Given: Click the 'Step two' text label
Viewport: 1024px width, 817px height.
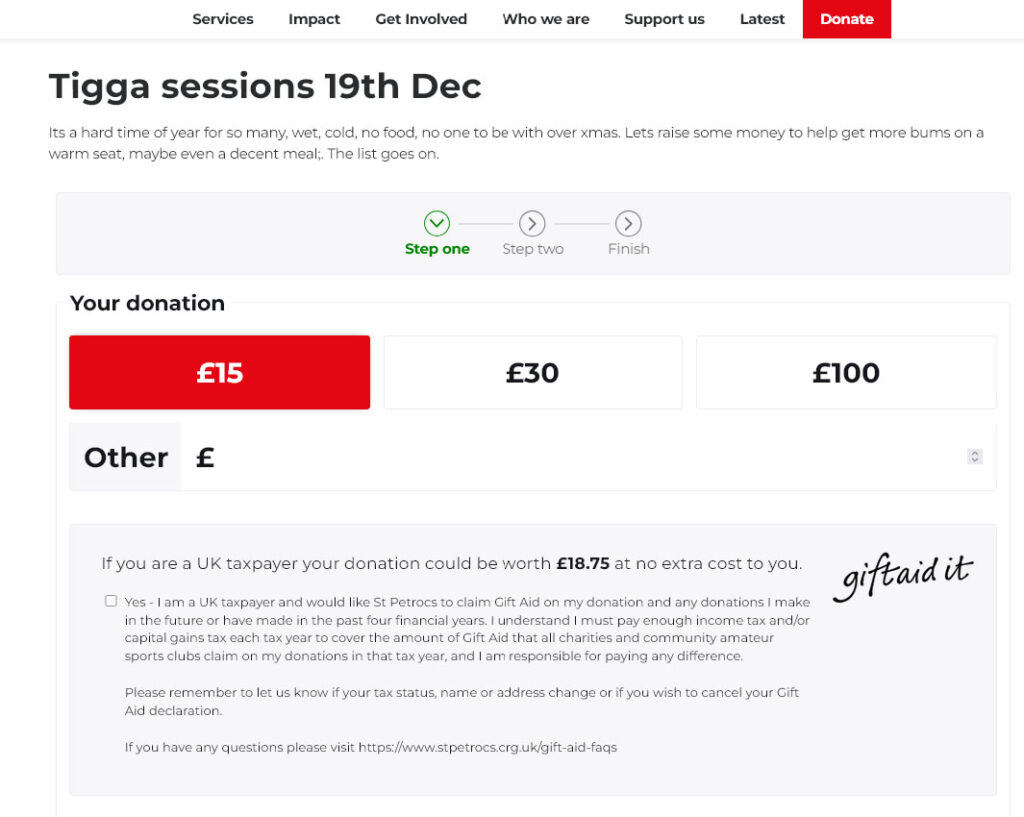Looking at the screenshot, I should click(x=533, y=249).
